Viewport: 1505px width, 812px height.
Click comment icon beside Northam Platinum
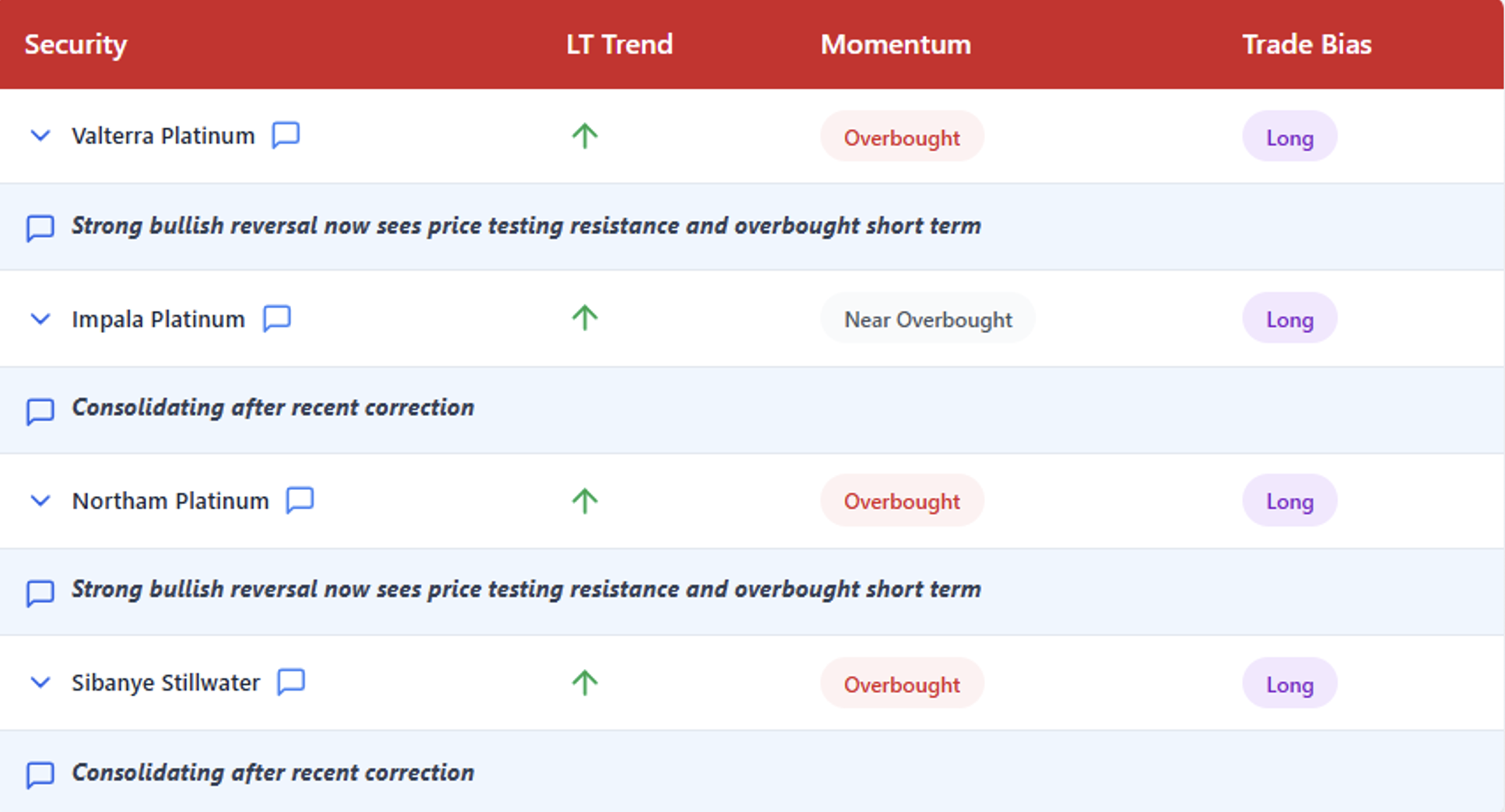(300, 500)
